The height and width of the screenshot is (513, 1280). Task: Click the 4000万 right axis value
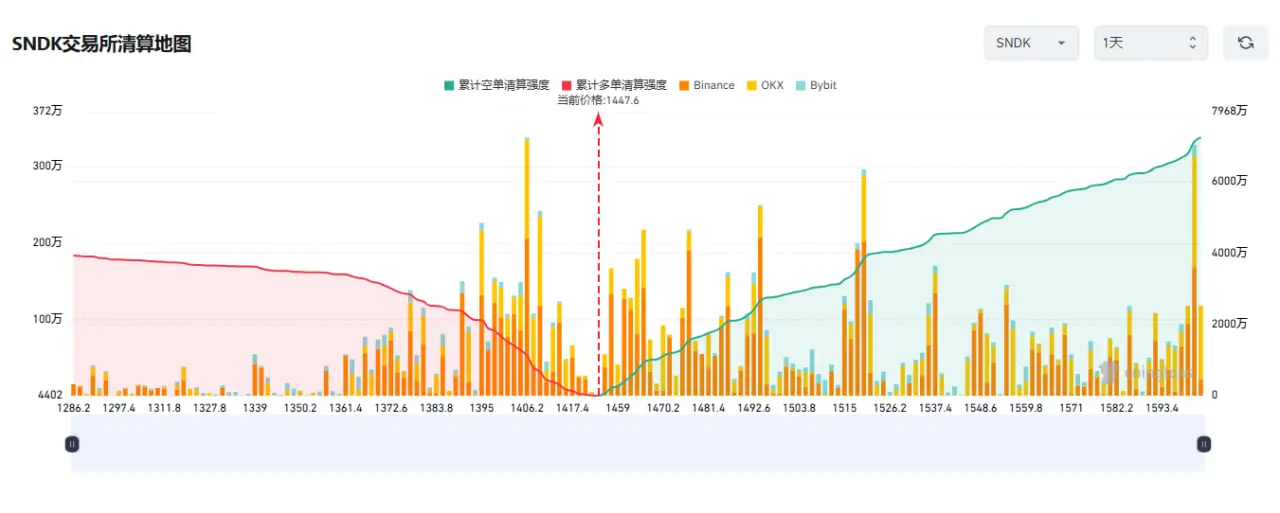(x=1229, y=252)
